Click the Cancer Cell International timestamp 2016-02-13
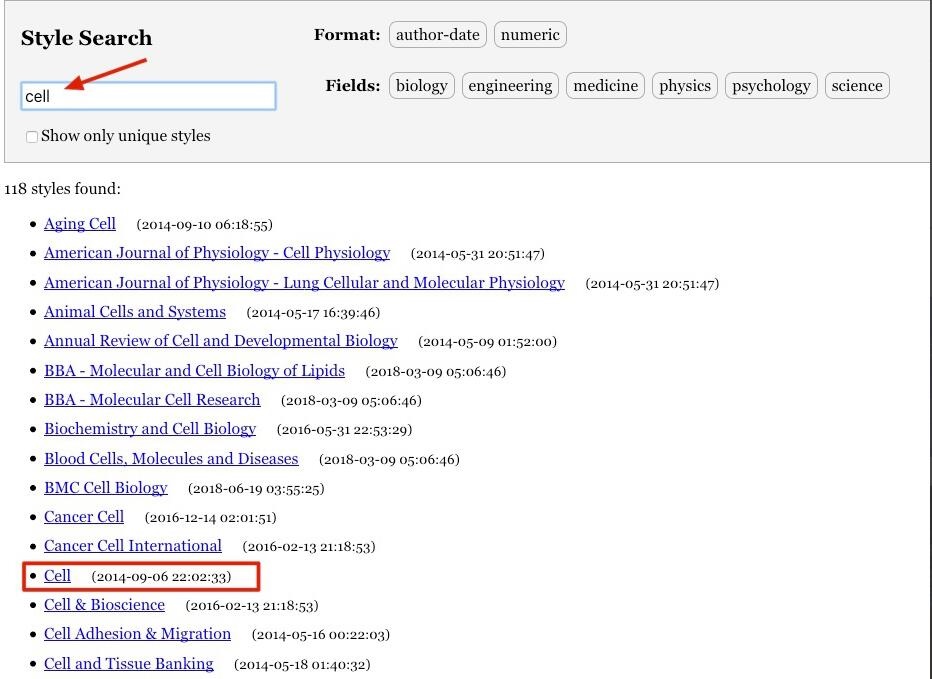Image resolution: width=932 pixels, height=679 pixels. [x=309, y=547]
